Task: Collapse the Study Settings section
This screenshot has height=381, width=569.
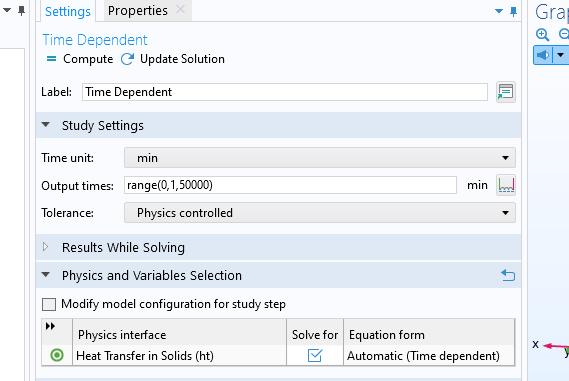Action: (46, 125)
